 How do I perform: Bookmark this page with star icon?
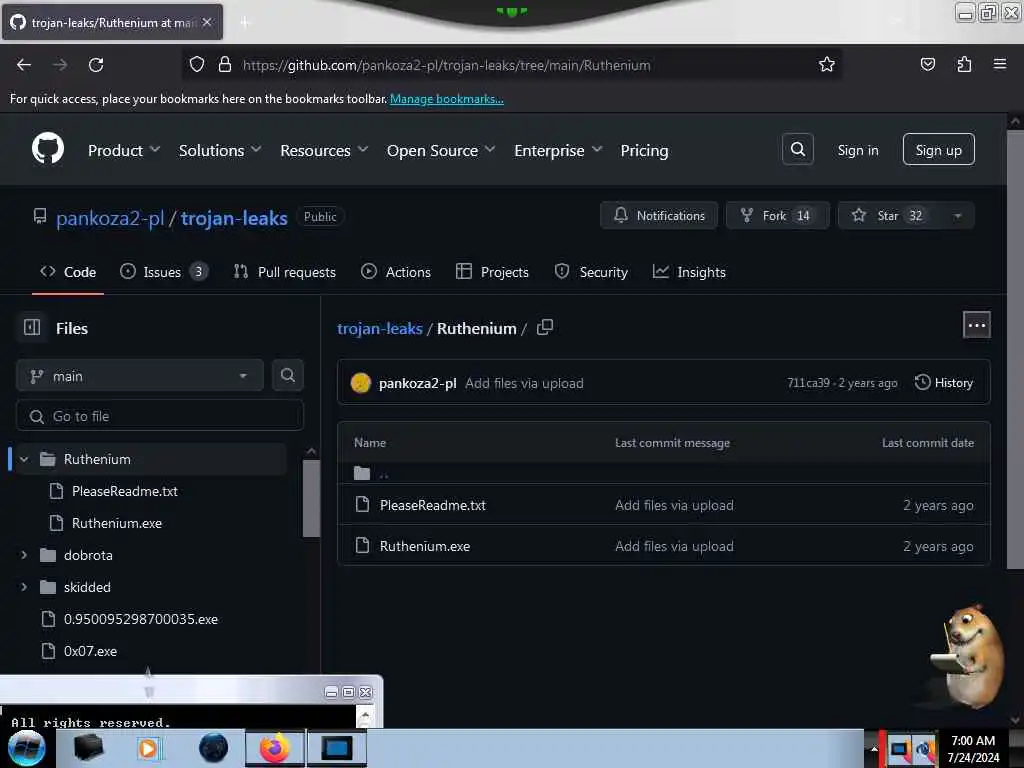click(x=827, y=65)
